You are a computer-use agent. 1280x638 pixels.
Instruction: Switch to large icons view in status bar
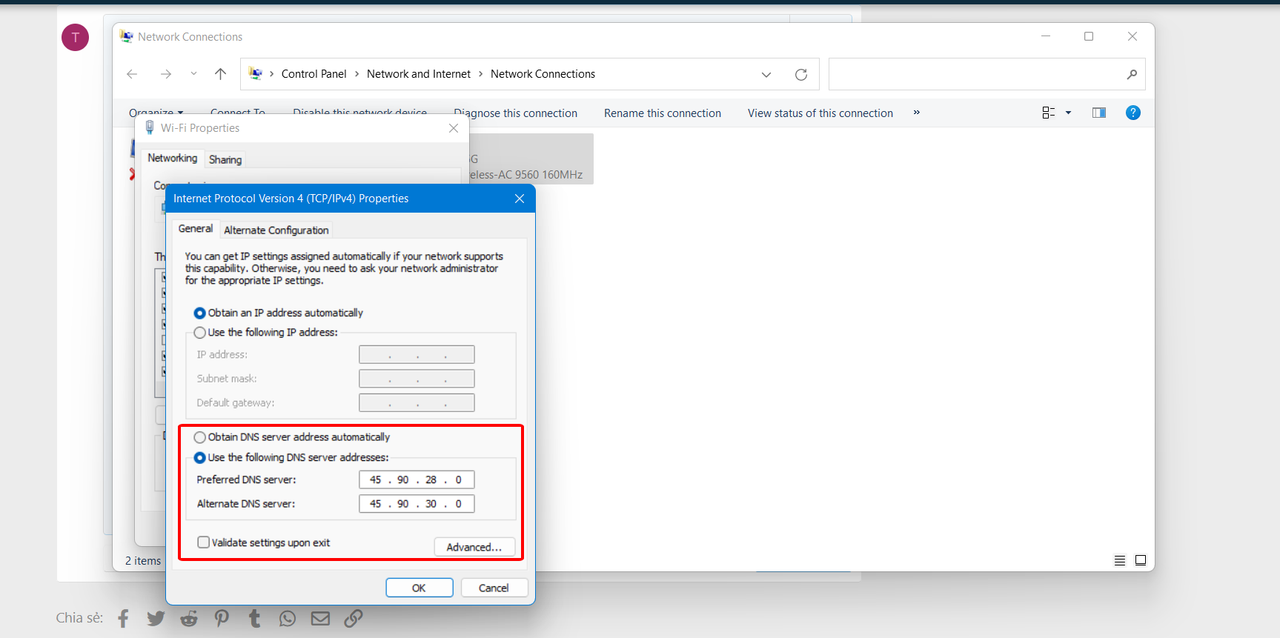[1140, 561]
